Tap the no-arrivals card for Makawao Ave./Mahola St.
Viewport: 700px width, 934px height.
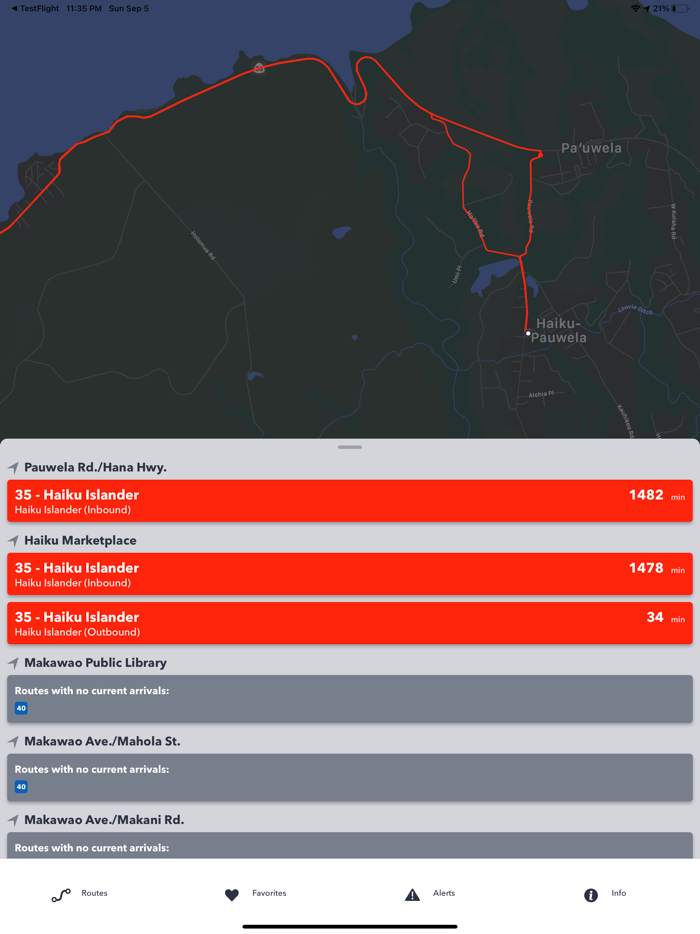pos(350,778)
